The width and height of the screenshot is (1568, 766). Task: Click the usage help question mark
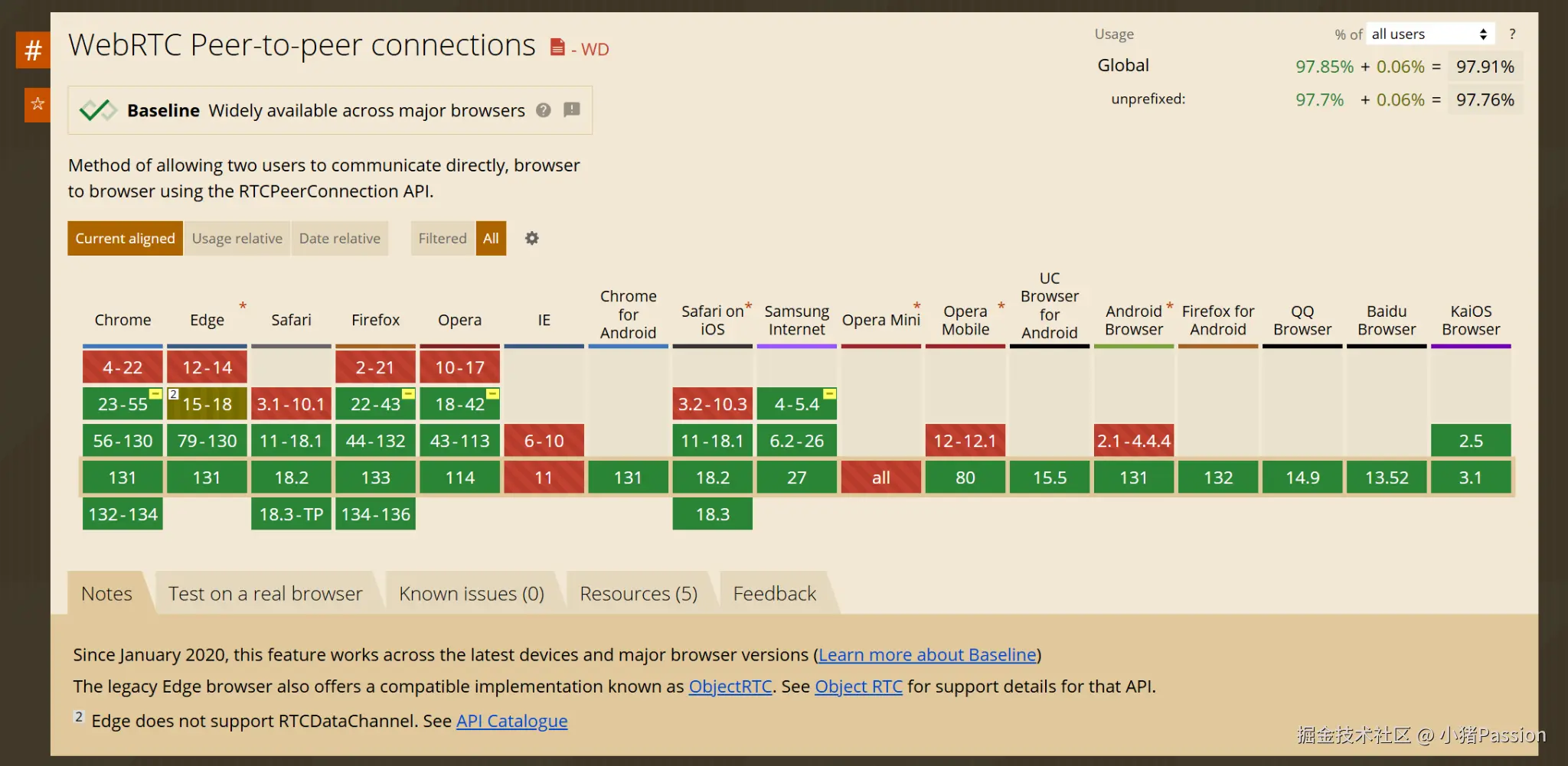point(1511,34)
